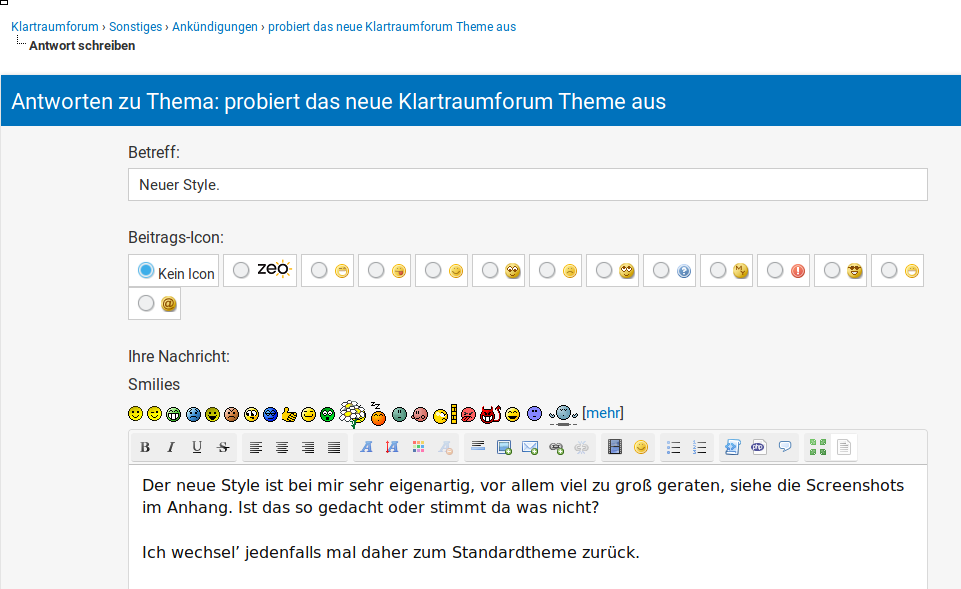Viewport: 961px width, 589px height.
Task: Toggle bold formatting in editor toolbar
Action: [x=145, y=447]
